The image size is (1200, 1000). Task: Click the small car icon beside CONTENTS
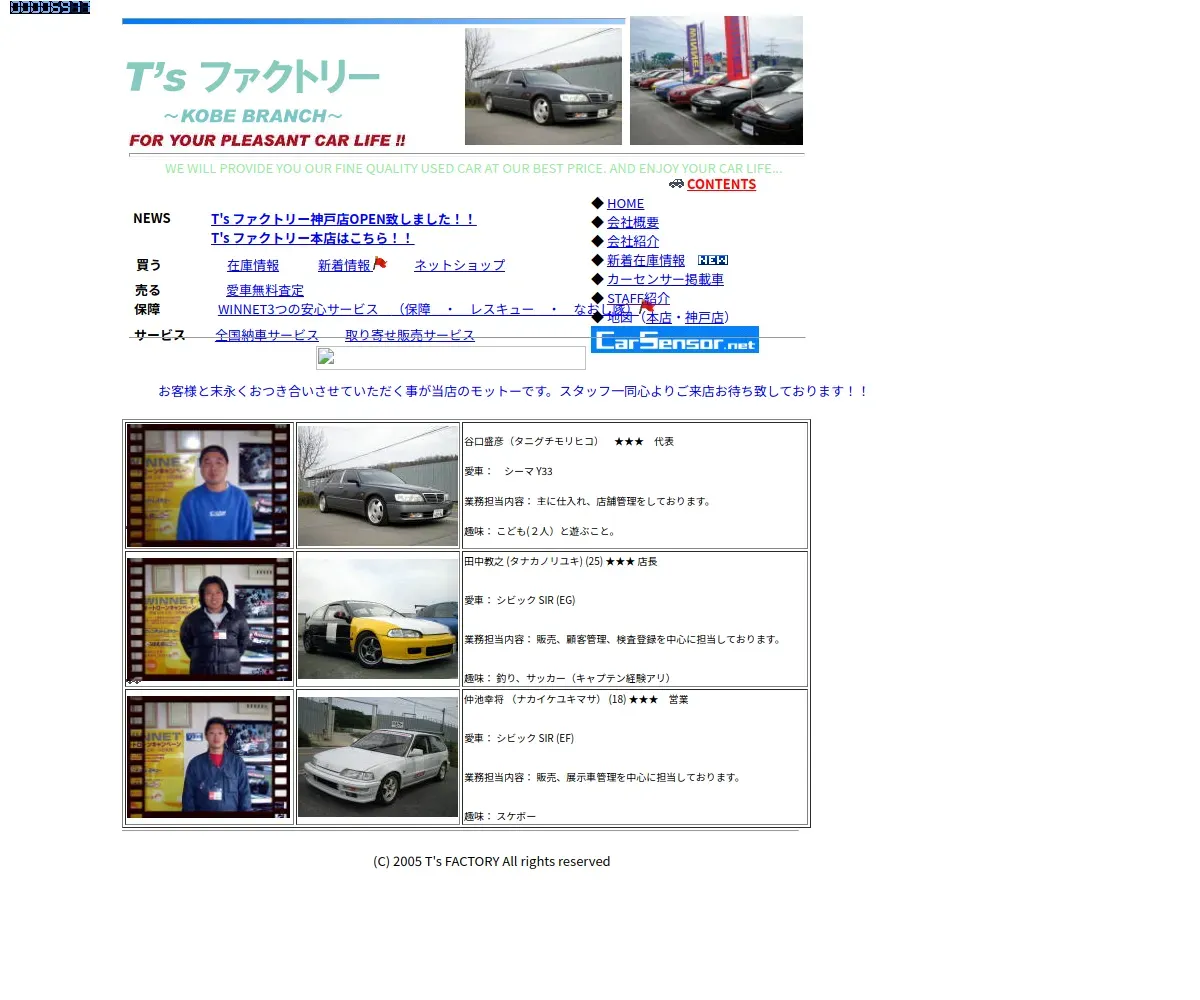coord(676,183)
